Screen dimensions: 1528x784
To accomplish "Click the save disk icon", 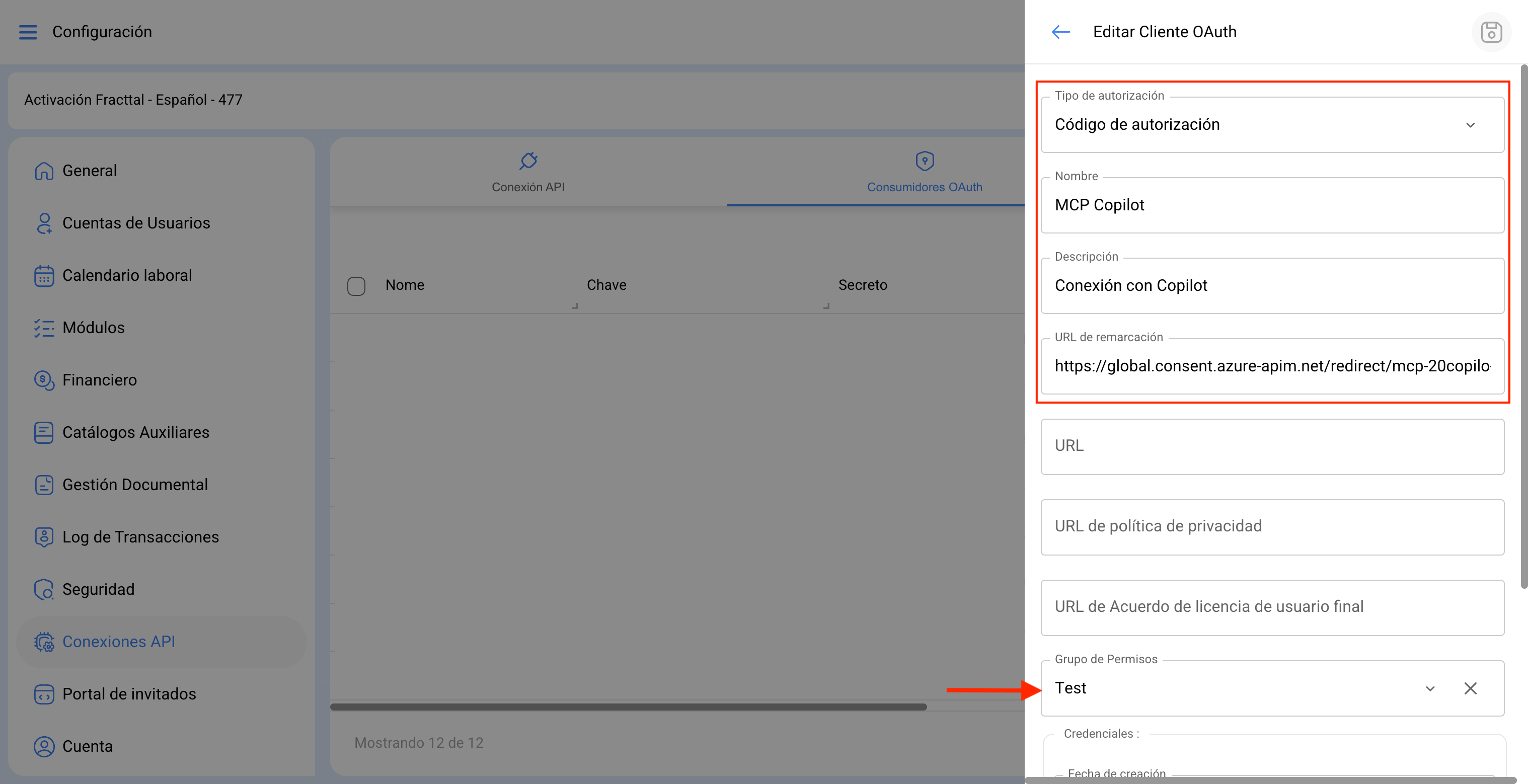I will coord(1491,32).
